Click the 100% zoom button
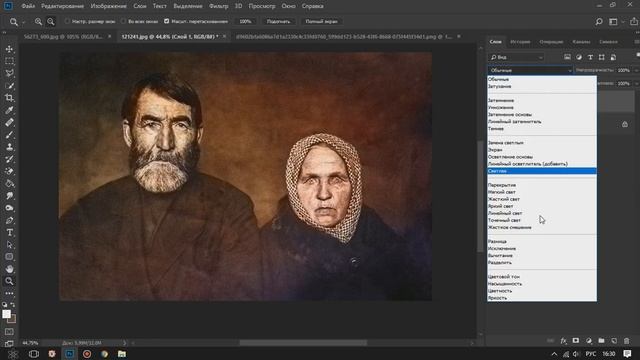Viewport: 640px width, 360px height. point(245,22)
